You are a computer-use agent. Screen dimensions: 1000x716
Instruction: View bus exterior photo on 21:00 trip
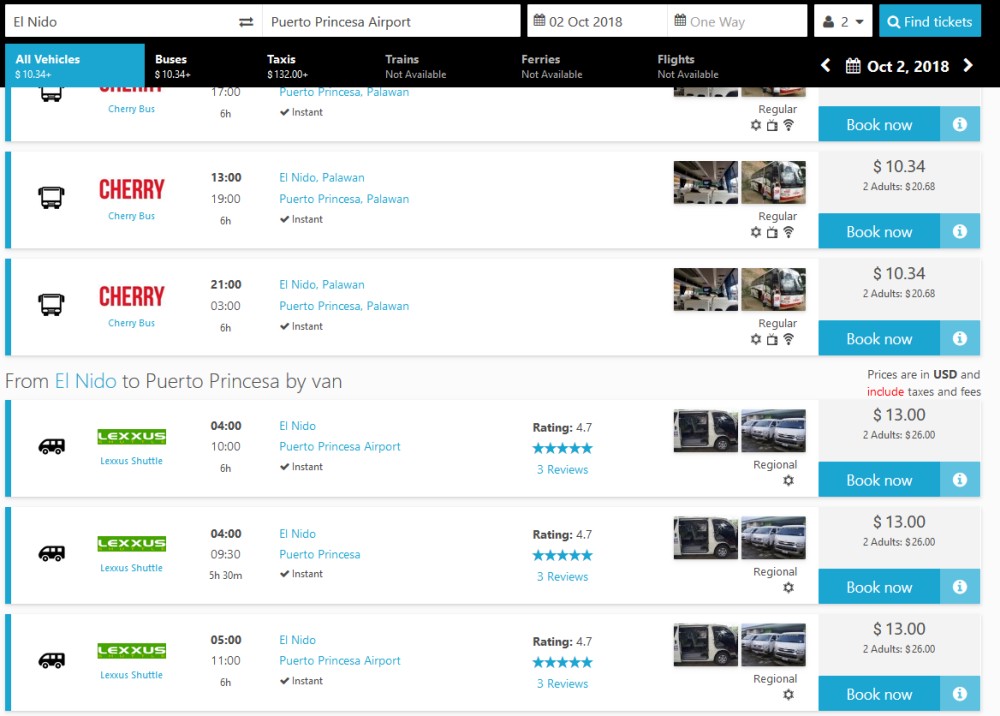(x=774, y=289)
